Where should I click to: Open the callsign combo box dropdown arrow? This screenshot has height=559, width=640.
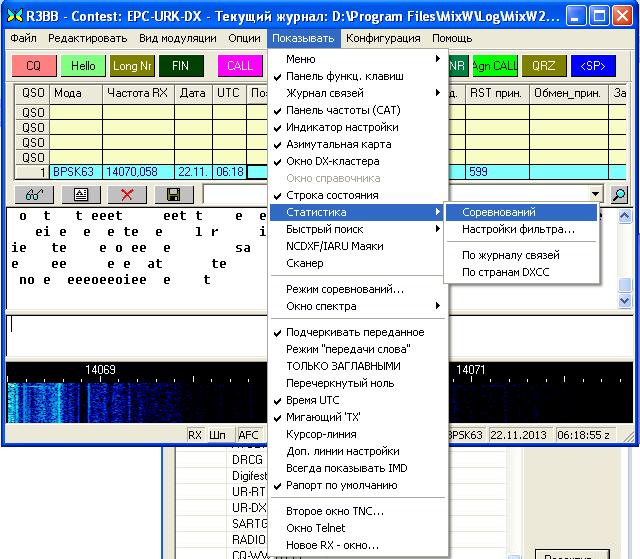[x=597, y=194]
